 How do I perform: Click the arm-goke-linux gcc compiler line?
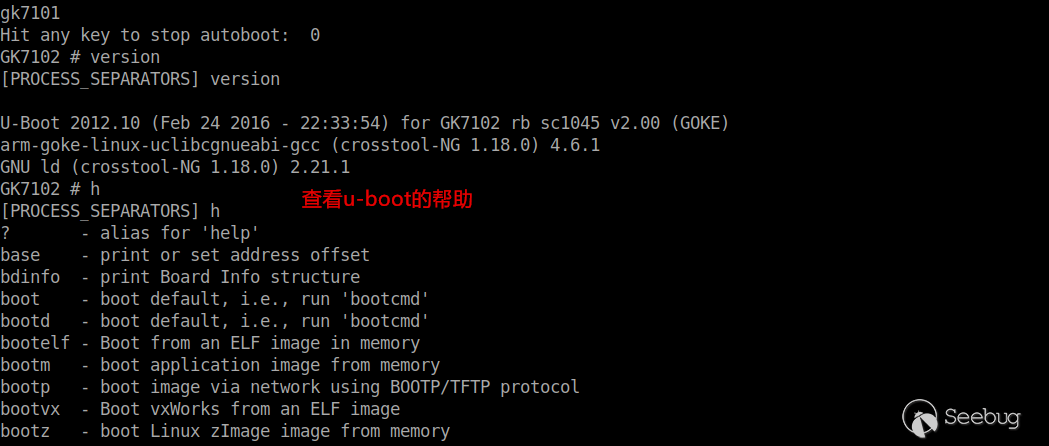pos(300,145)
